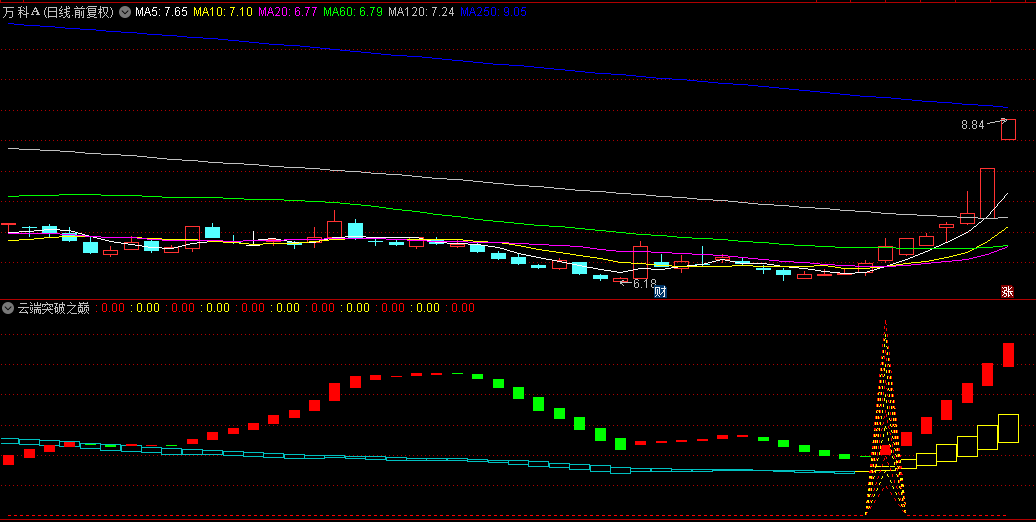Open the dropdown arrow beside 万科A title
The width and height of the screenshot is (1036, 522).
[x=124, y=12]
